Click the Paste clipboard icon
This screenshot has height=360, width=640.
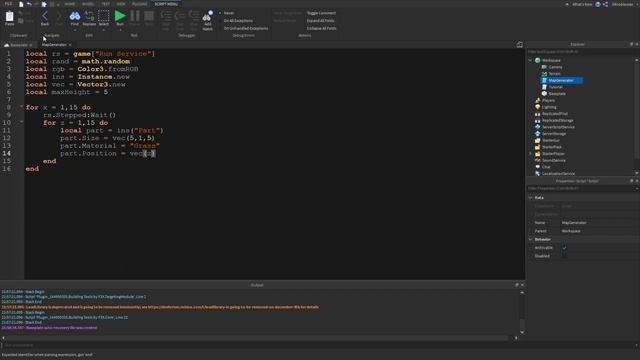click(x=9, y=17)
